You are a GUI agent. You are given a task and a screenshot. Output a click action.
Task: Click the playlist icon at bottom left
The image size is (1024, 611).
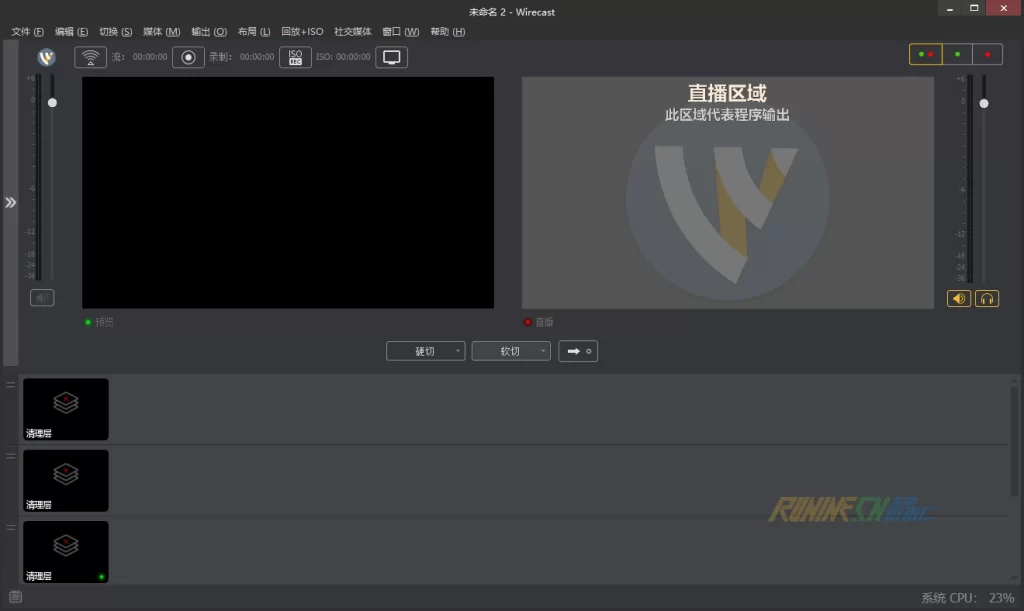pyautogui.click(x=15, y=597)
